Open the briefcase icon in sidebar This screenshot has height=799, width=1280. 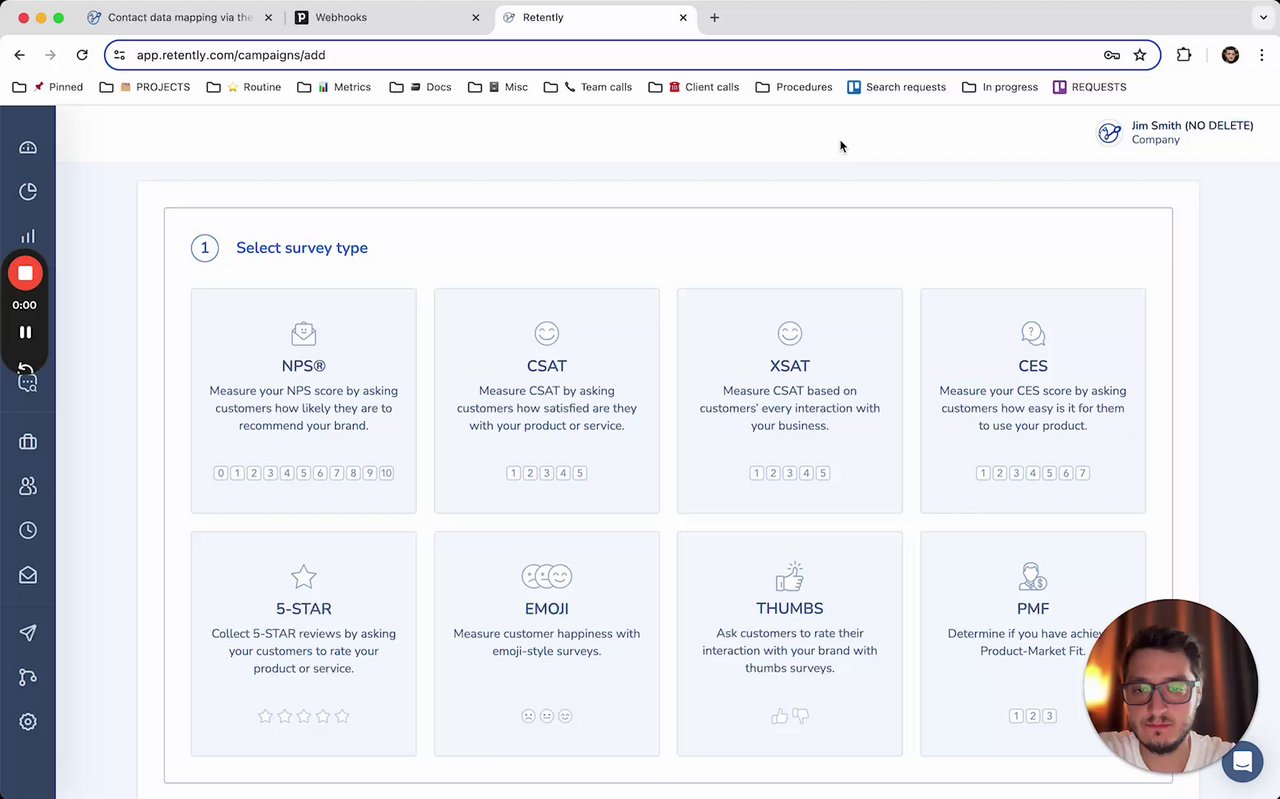[x=28, y=442]
